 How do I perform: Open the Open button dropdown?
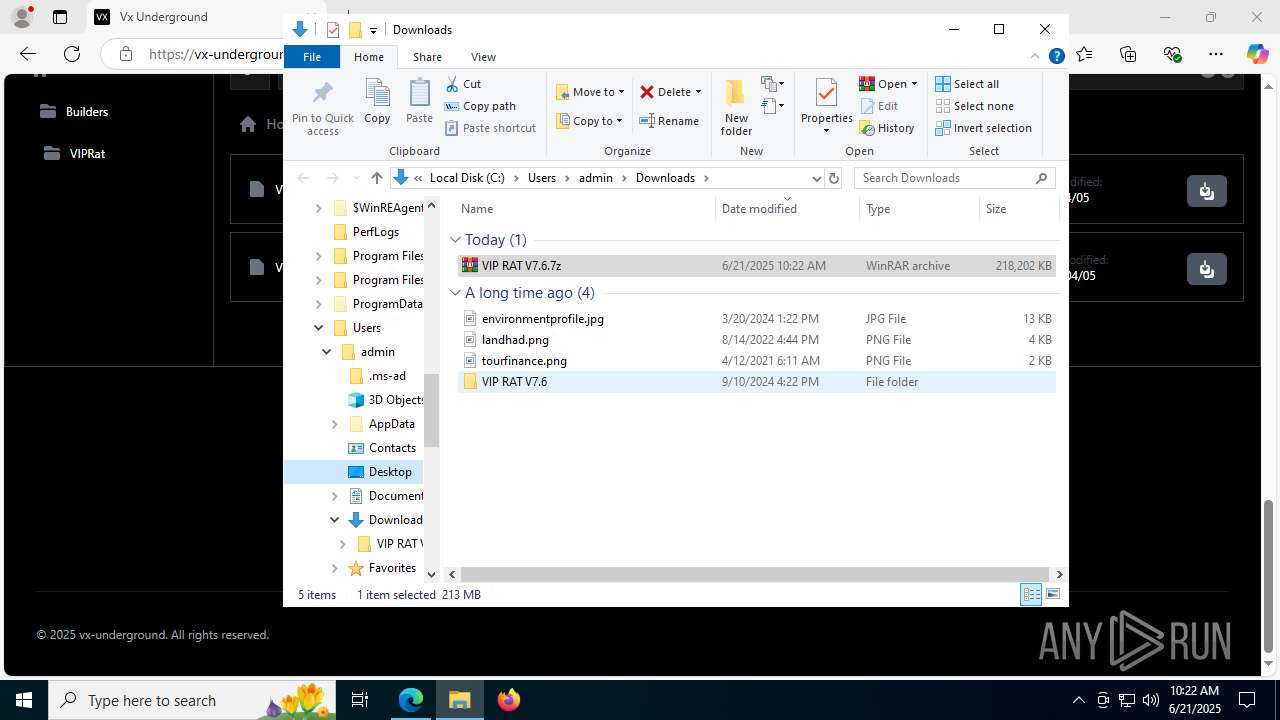coord(914,84)
